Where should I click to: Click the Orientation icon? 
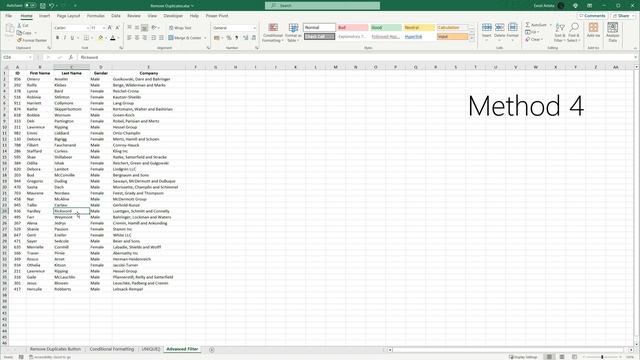[154, 28]
